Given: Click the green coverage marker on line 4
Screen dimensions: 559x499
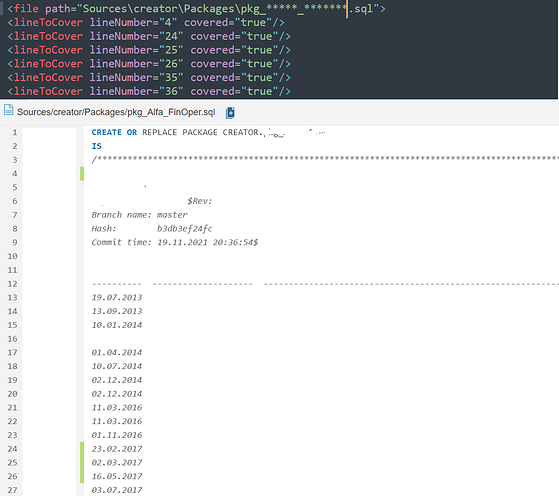Looking at the screenshot, I should [x=82, y=174].
